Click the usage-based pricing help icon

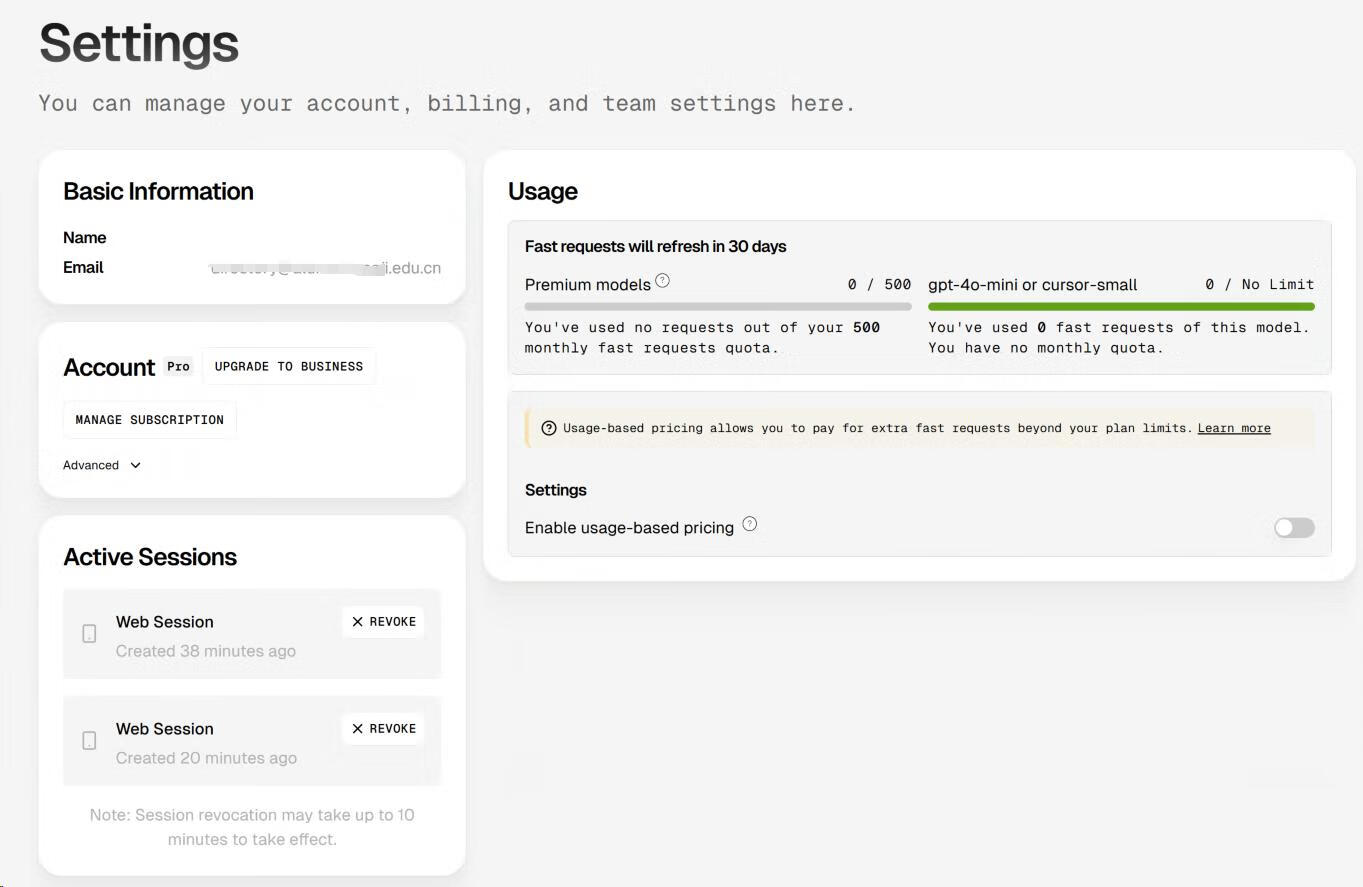click(x=749, y=524)
